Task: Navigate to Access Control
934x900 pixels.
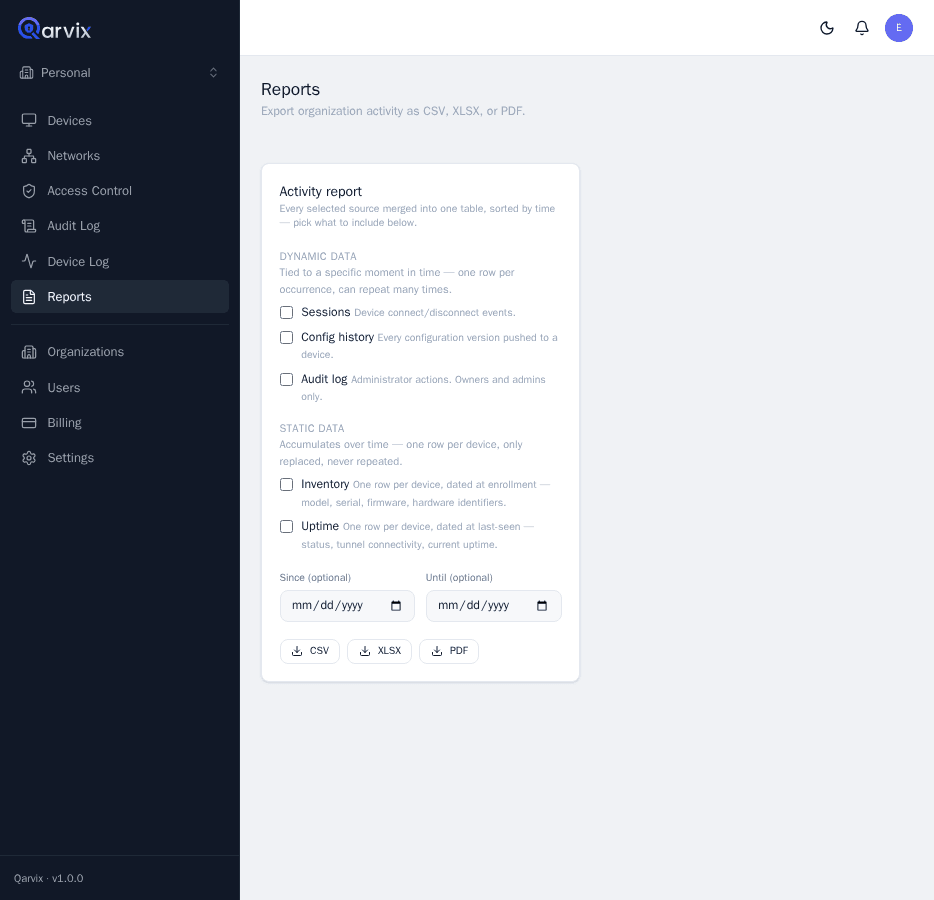Action: pos(120,191)
